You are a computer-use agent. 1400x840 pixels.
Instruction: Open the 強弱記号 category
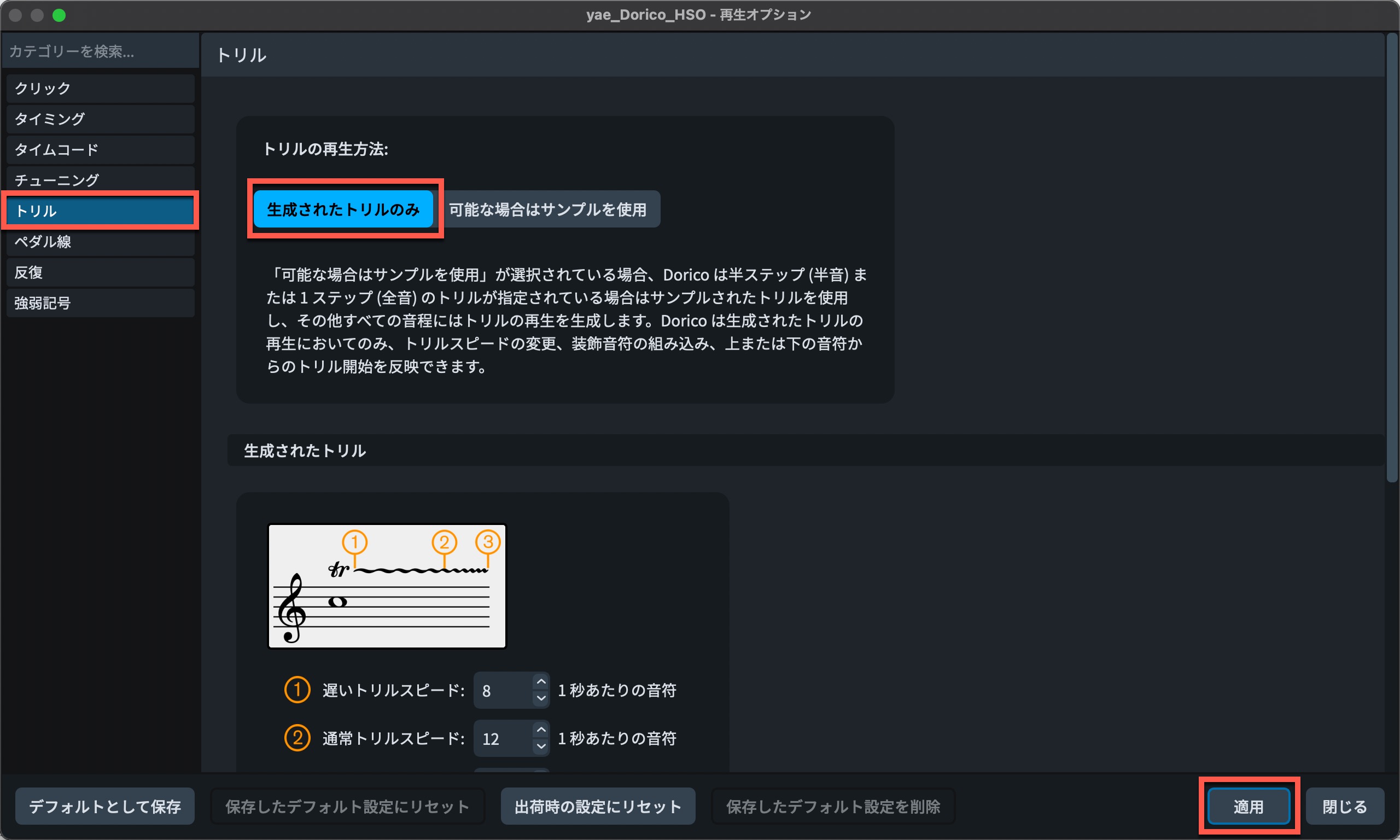(x=100, y=303)
